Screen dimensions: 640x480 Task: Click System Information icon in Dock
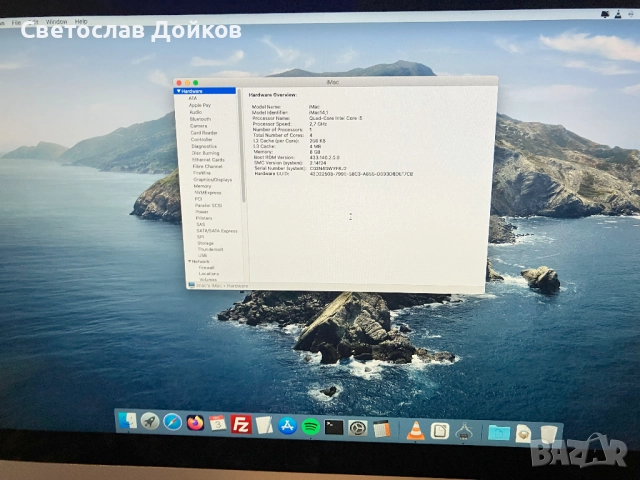[464, 432]
